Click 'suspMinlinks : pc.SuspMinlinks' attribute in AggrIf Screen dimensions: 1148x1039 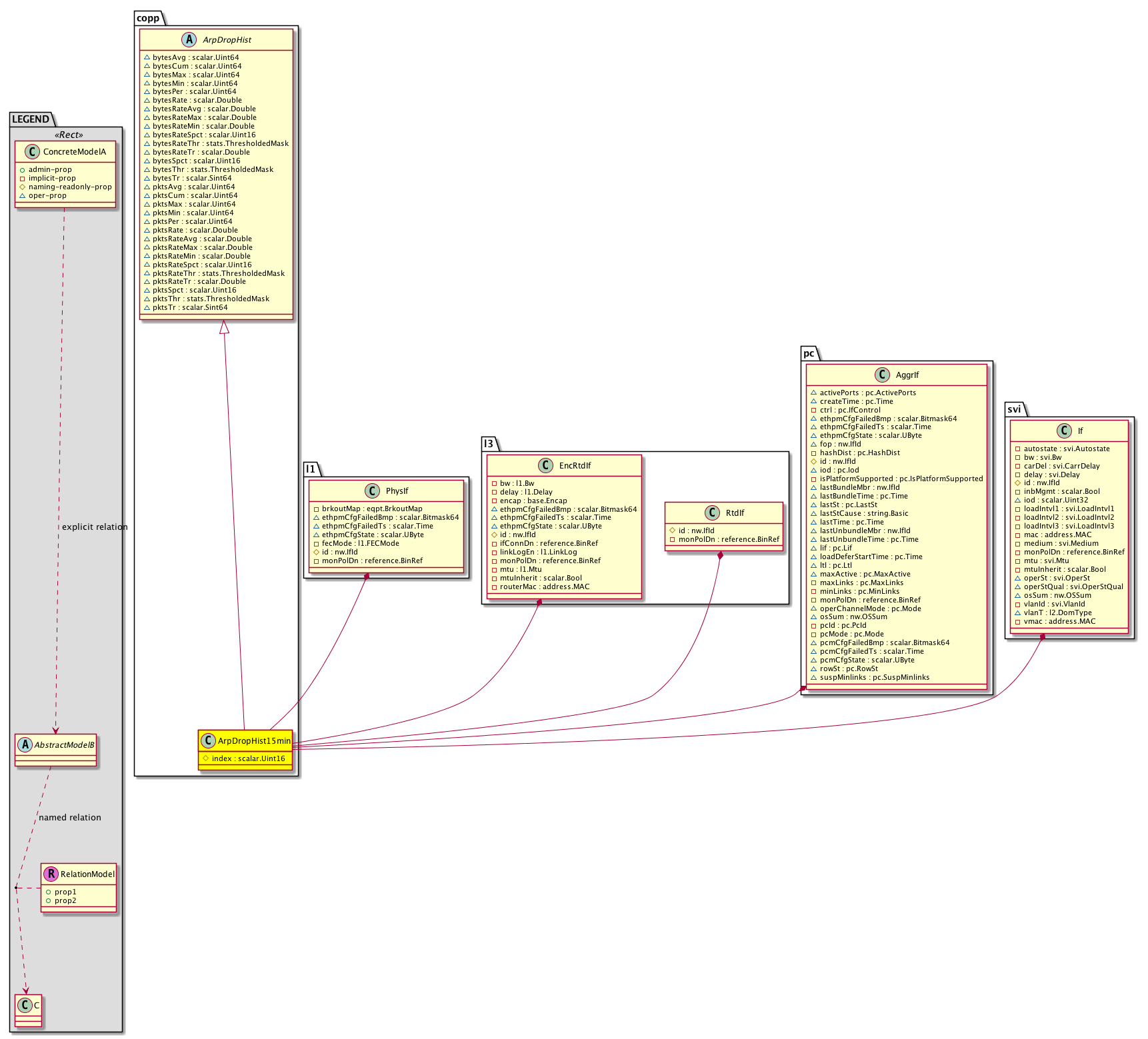pos(874,678)
